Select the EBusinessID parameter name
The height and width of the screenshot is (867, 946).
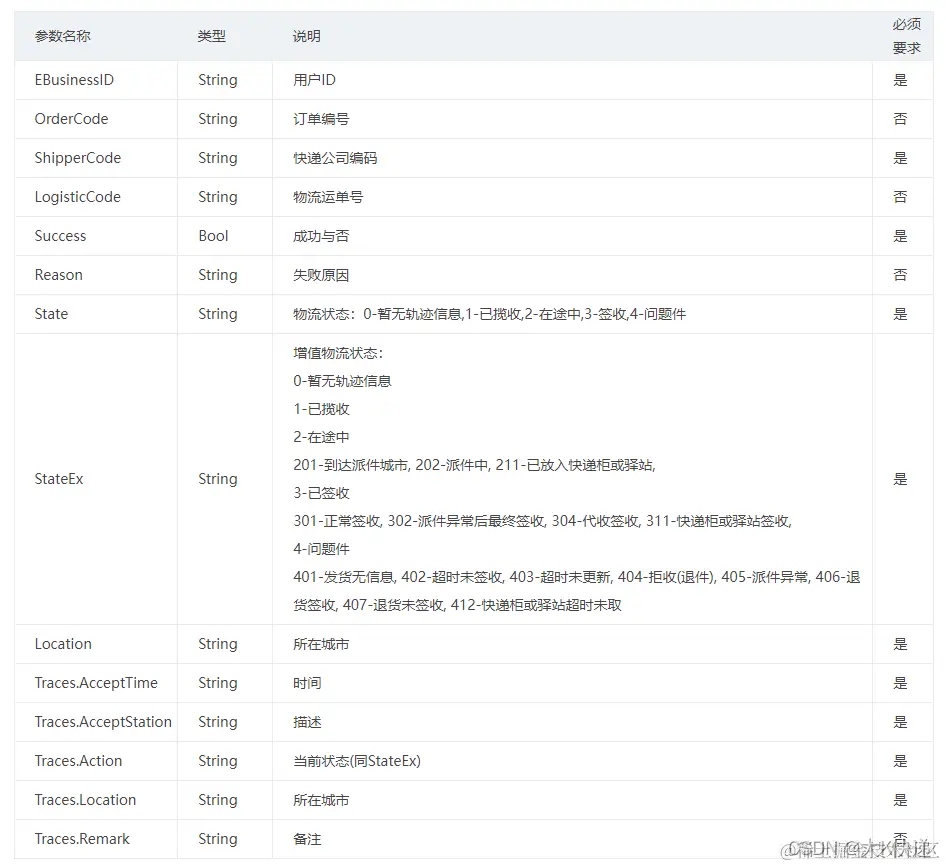(x=74, y=80)
